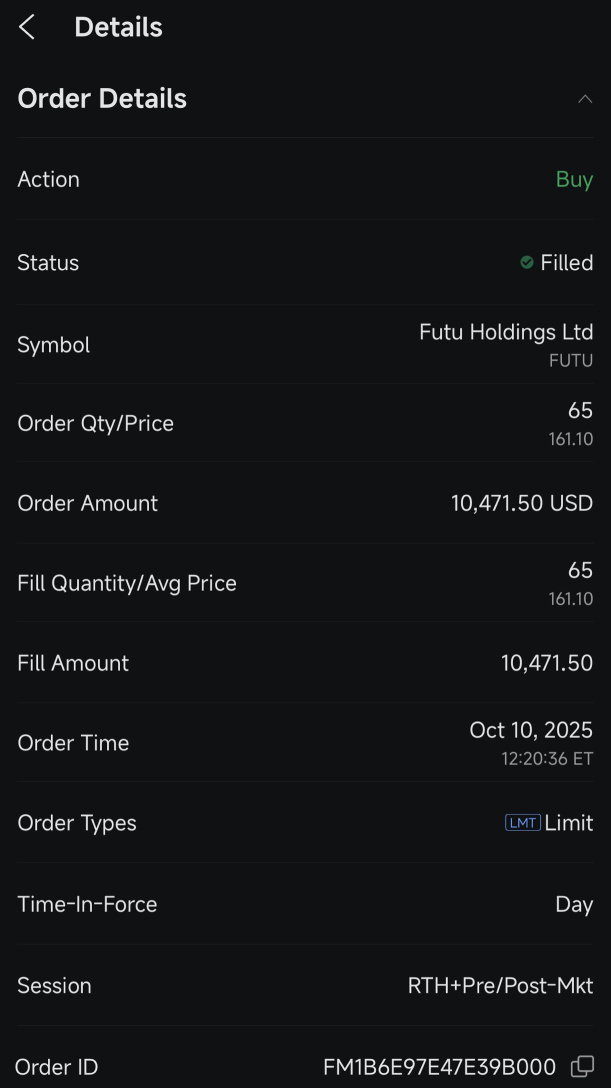Tap the green Filled status checkmark icon
This screenshot has height=1088, width=611.
[527, 262]
